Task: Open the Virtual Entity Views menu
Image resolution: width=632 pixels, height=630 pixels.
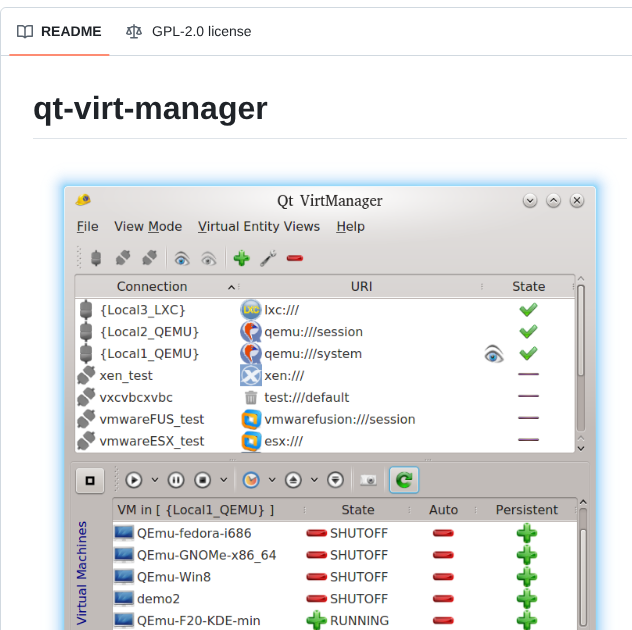Action: click(x=259, y=227)
